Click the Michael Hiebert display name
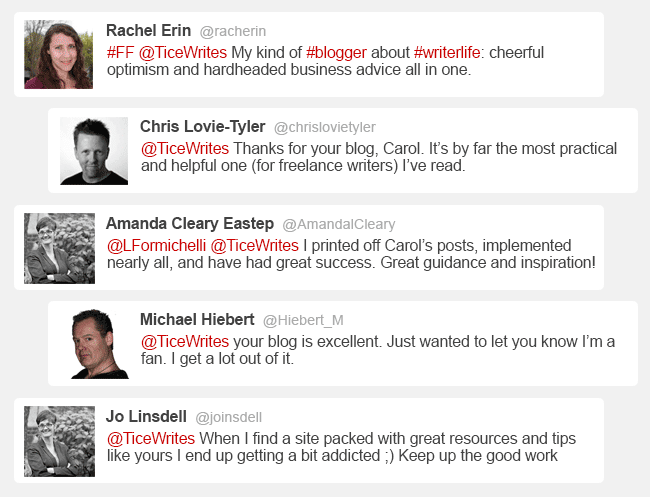 pos(196,320)
